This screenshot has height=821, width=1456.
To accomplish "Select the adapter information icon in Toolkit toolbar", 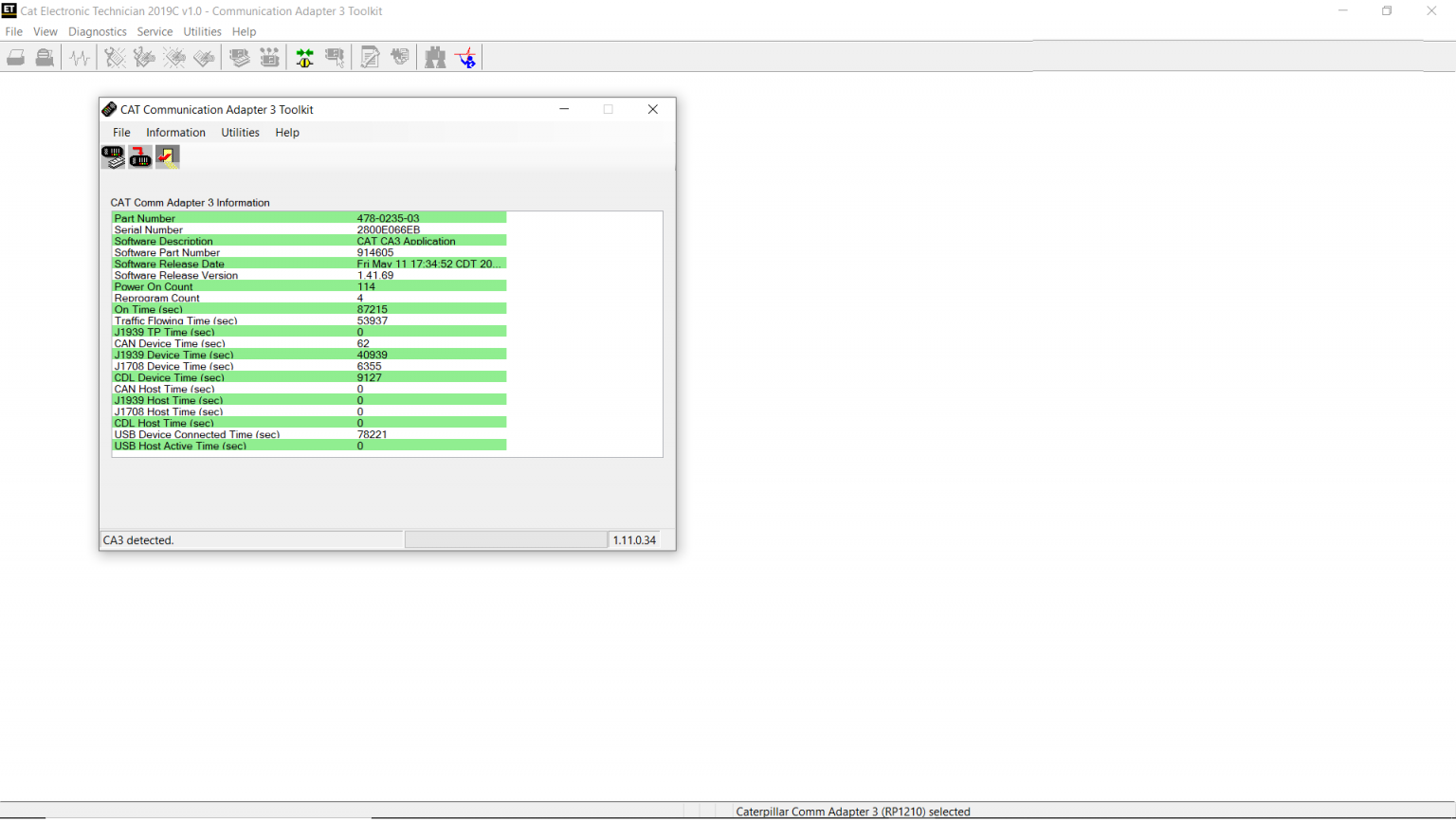I will (112, 156).
